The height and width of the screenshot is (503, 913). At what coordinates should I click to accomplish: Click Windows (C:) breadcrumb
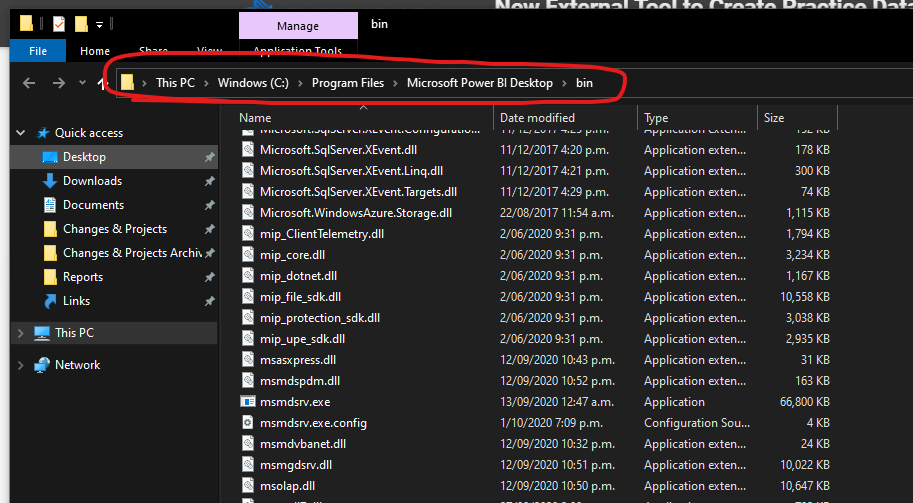coord(253,83)
